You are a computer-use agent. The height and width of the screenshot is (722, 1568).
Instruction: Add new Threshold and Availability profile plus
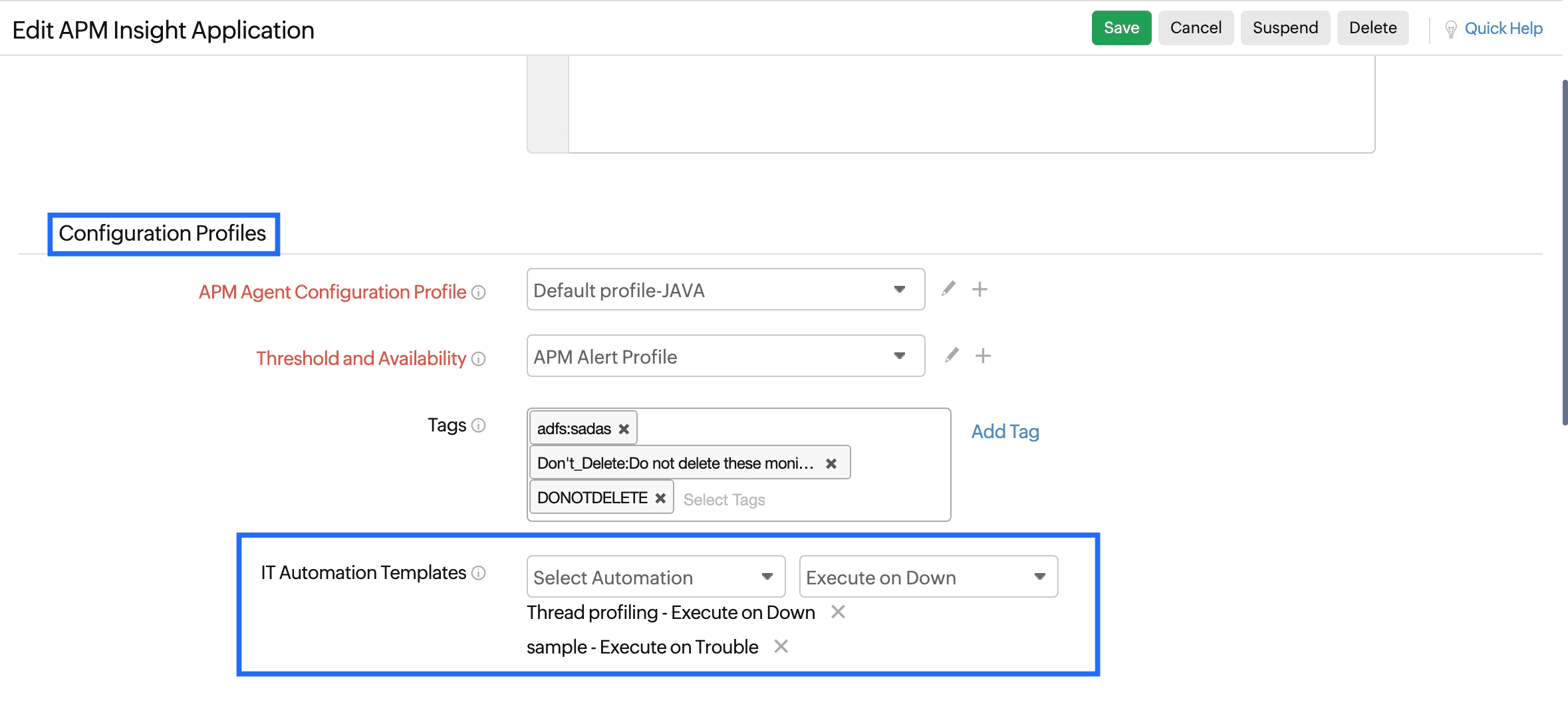click(x=983, y=356)
